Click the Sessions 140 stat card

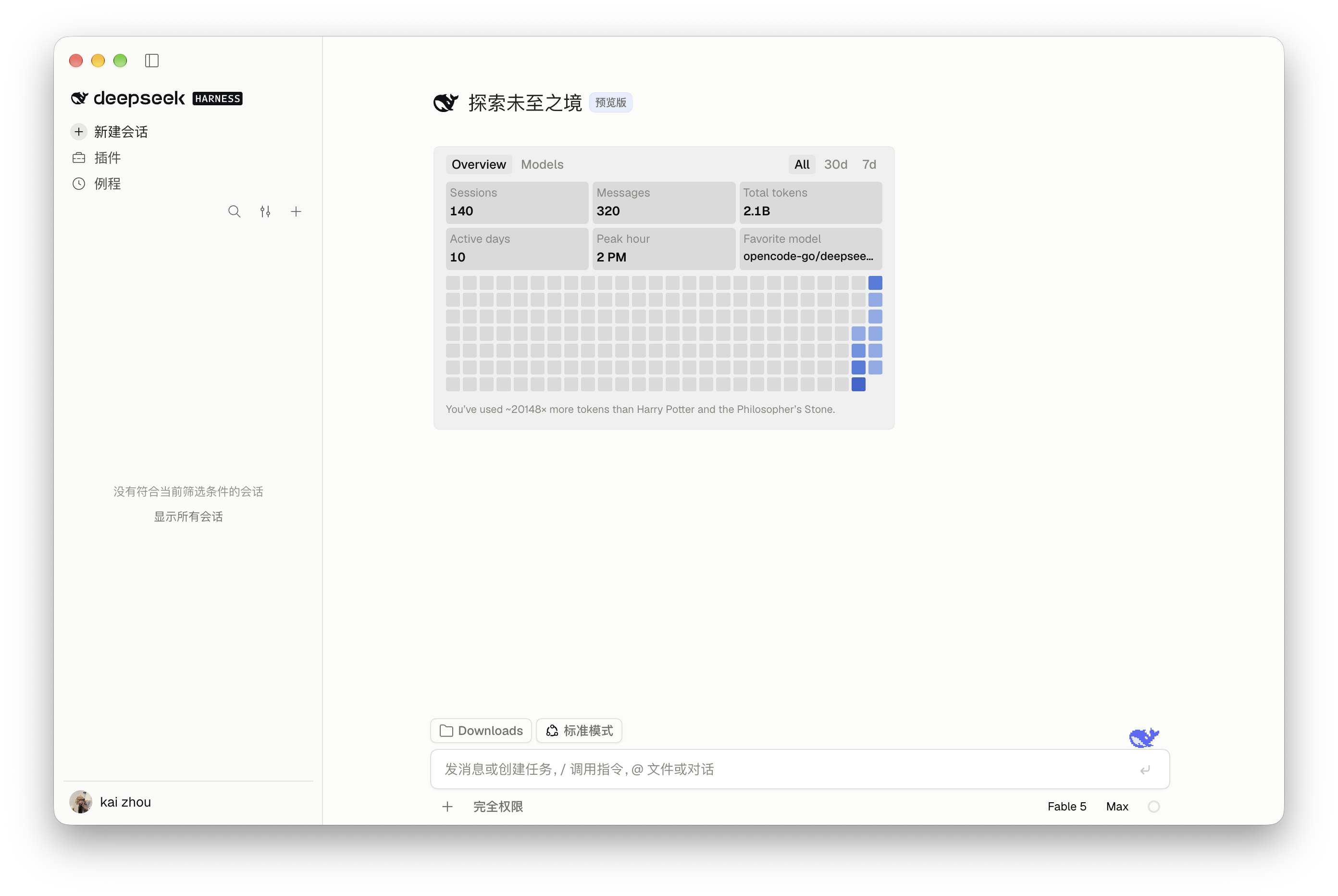click(517, 202)
